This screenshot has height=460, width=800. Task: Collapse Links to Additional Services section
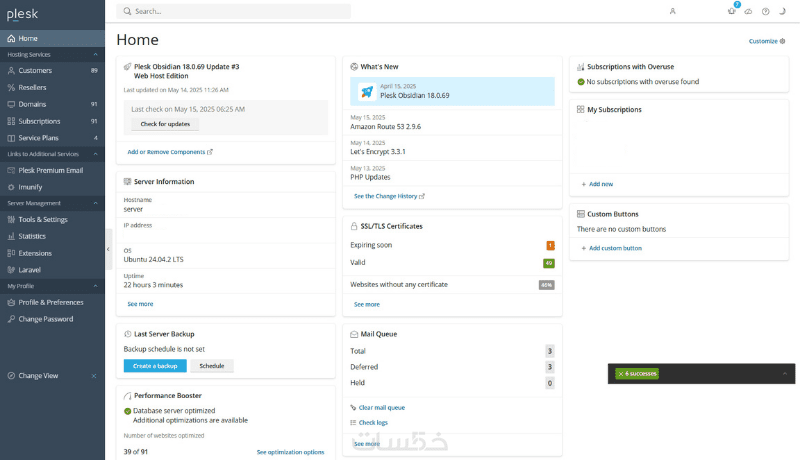(95, 154)
